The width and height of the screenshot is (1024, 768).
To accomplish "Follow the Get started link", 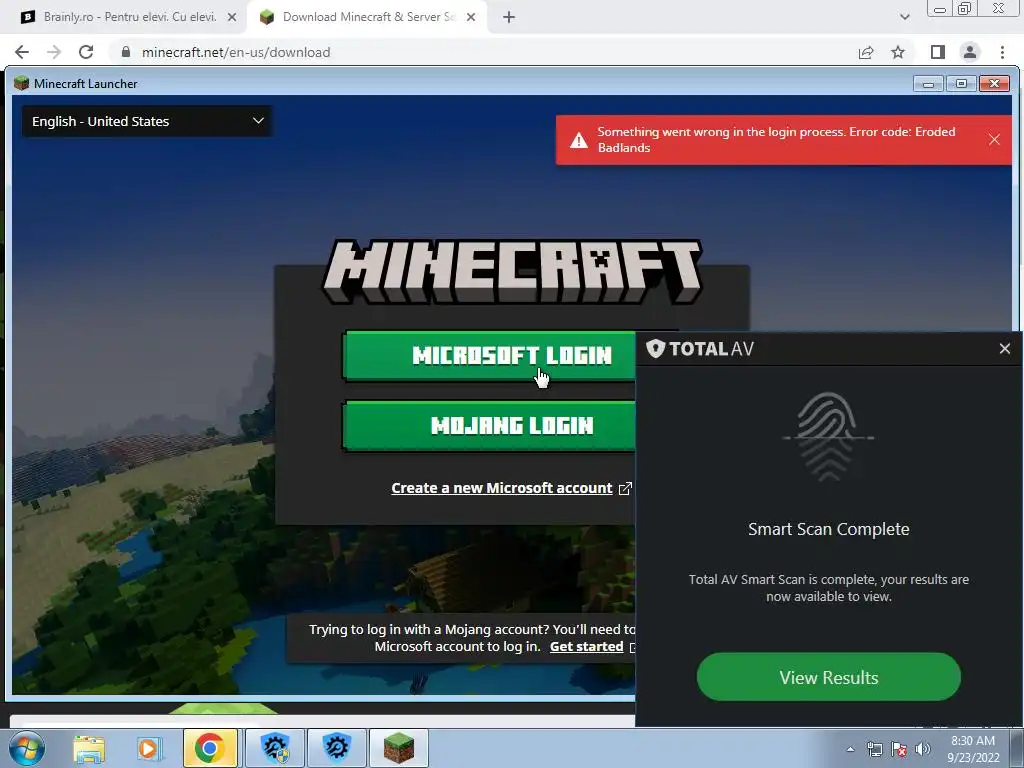I will pos(586,647).
